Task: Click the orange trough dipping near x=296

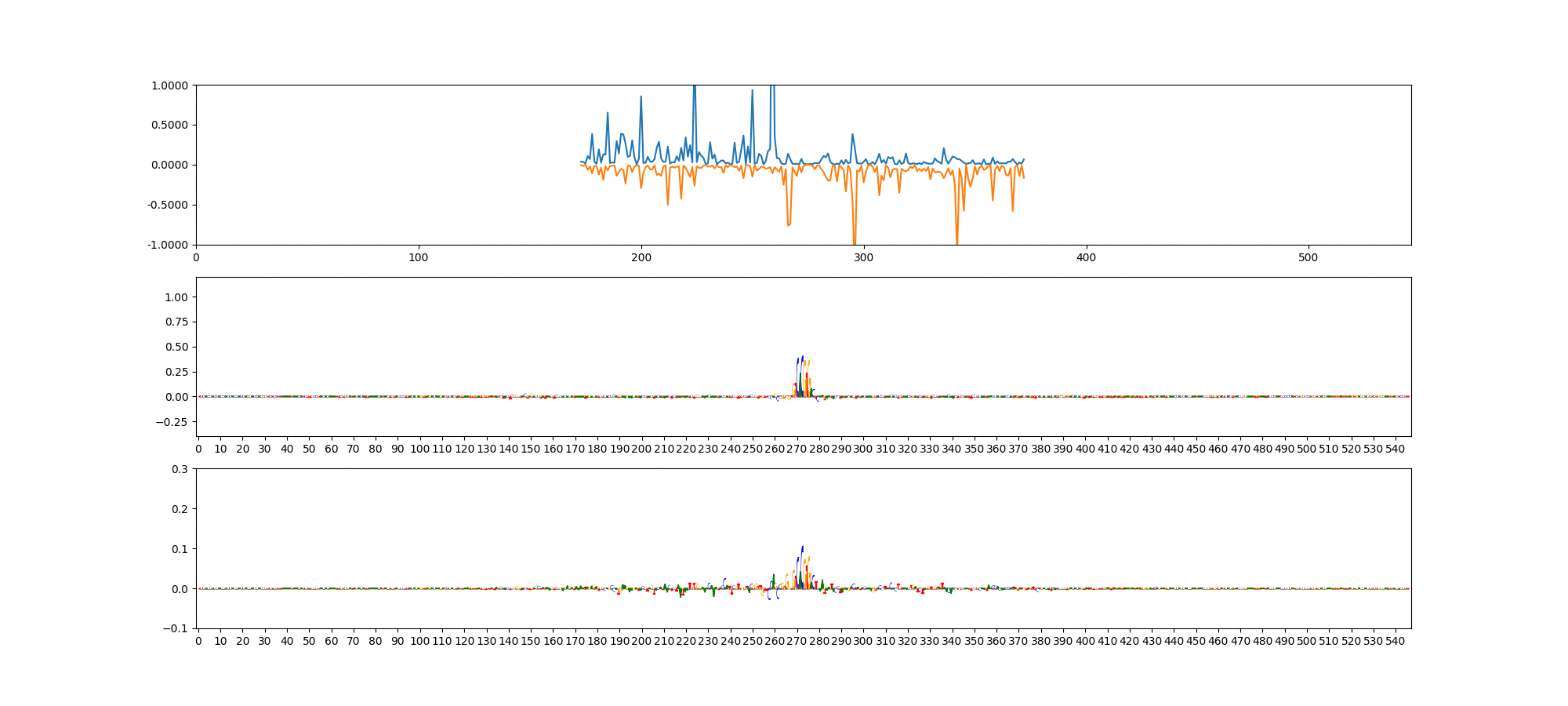Action: [855, 242]
